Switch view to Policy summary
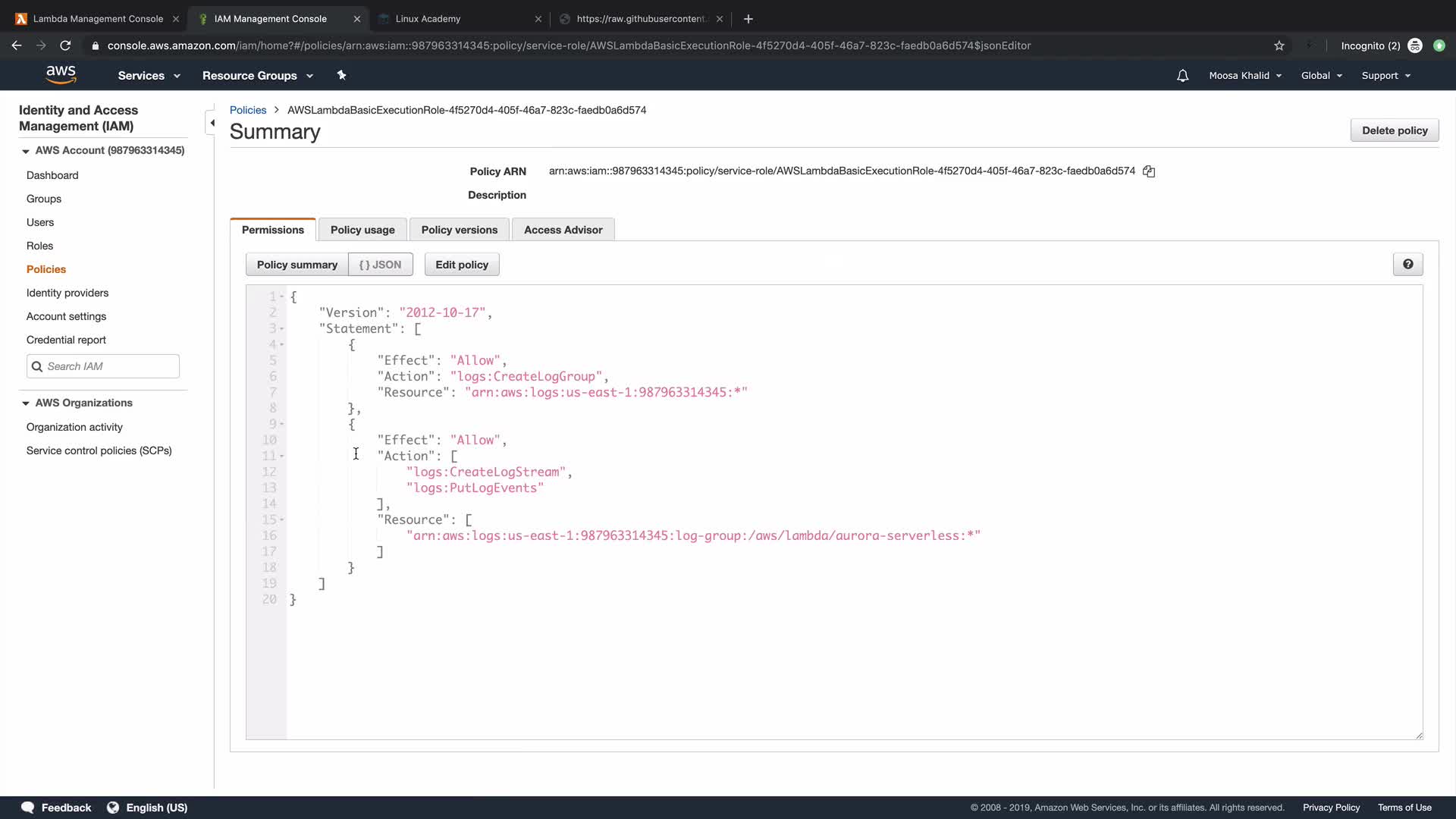This screenshot has height=819, width=1456. pos(297,265)
